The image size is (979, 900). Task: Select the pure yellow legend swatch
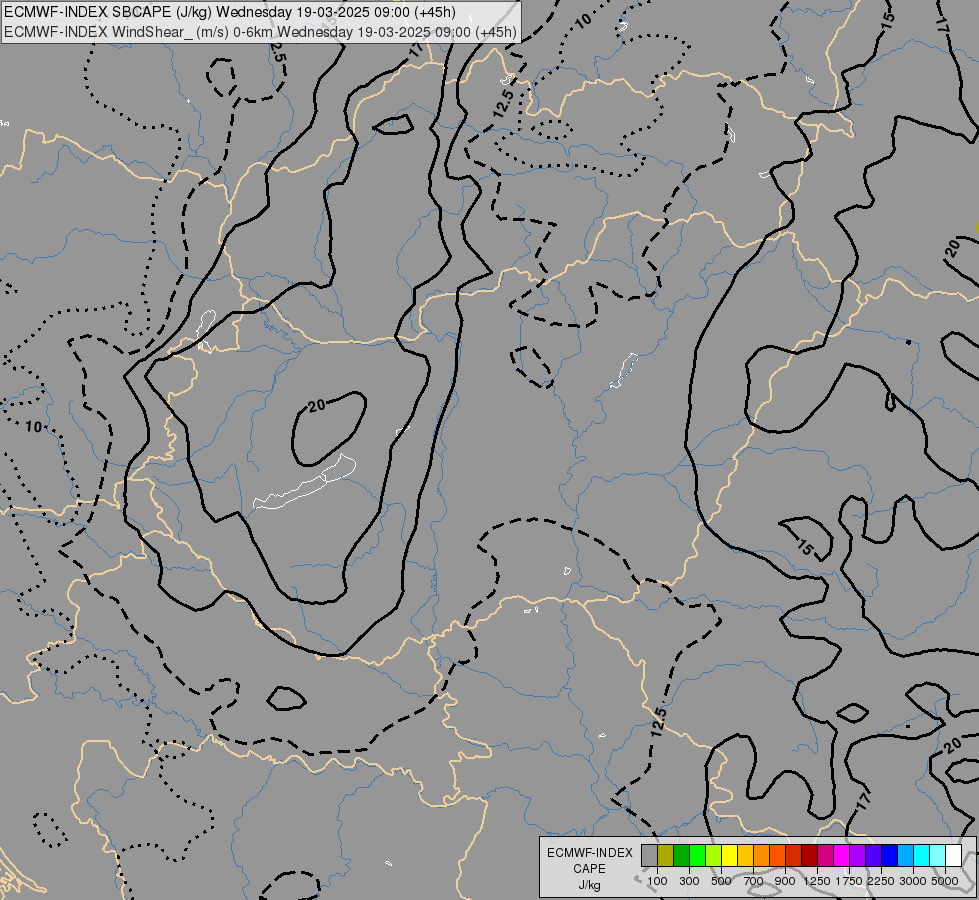tap(729, 856)
